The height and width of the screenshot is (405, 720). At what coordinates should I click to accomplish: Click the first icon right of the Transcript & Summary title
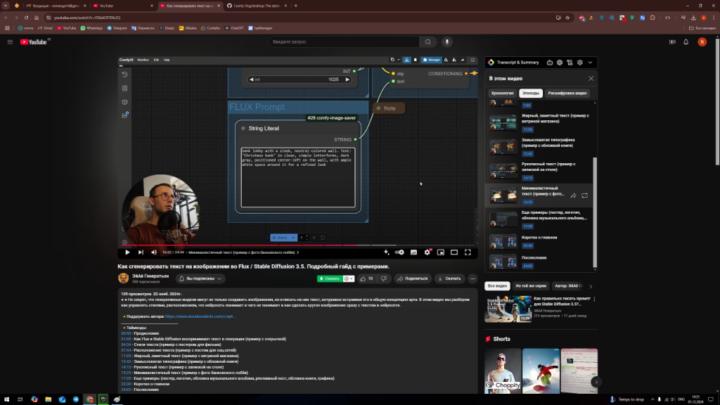click(550, 62)
